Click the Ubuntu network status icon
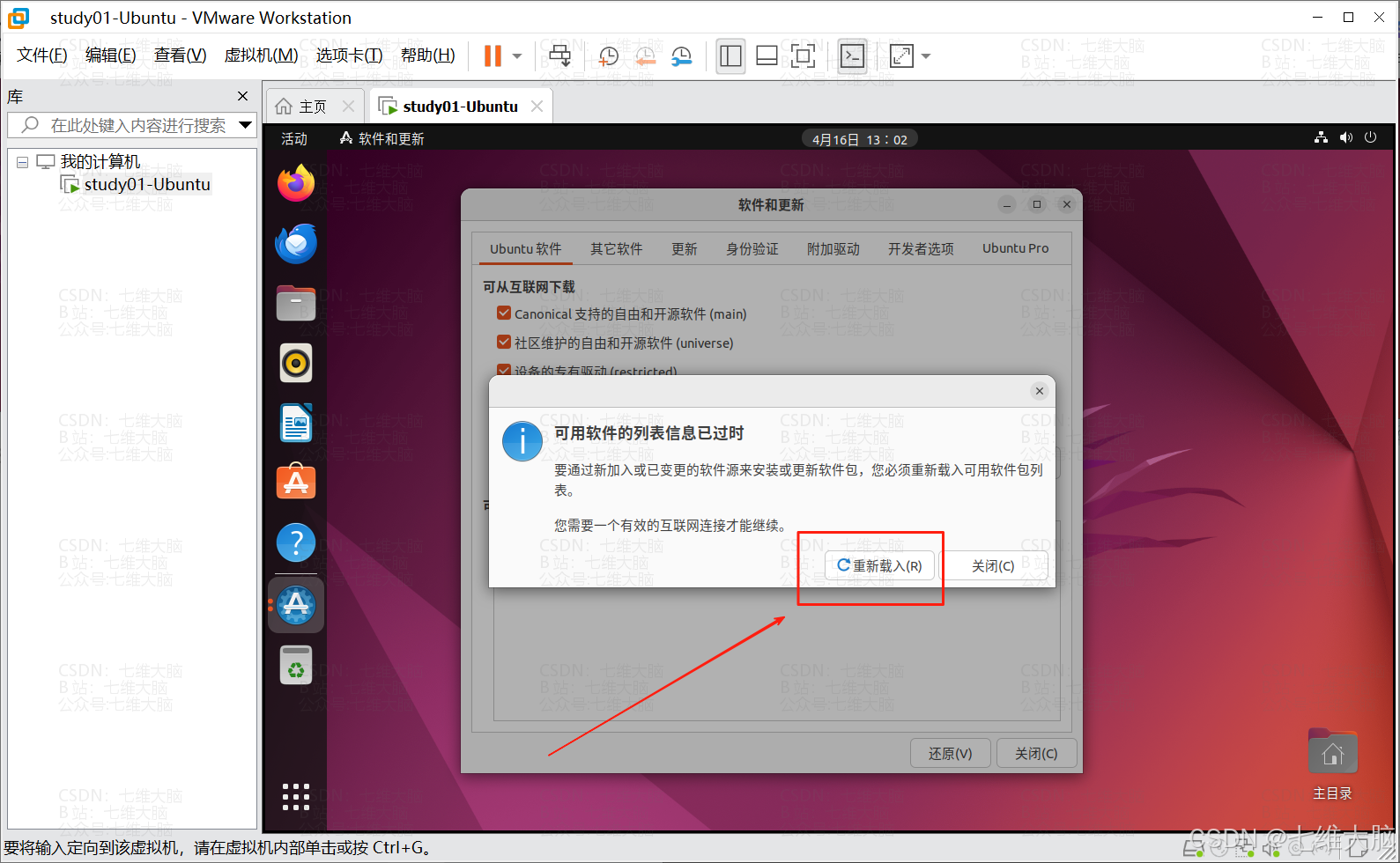Screen dimensions: 1400x863 point(1321,137)
